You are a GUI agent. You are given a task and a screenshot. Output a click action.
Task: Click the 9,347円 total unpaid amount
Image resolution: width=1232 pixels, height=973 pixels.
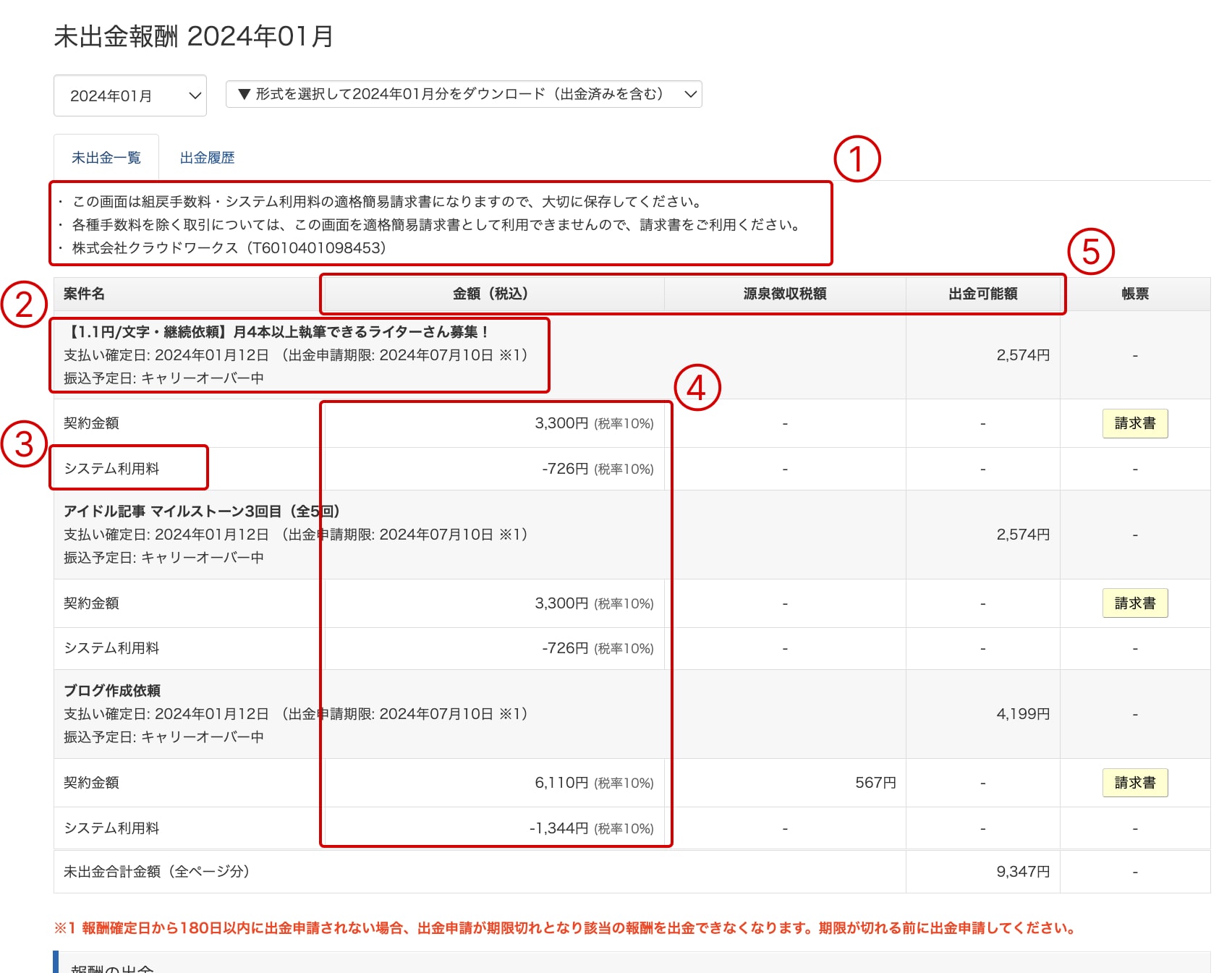pyautogui.click(x=1022, y=872)
